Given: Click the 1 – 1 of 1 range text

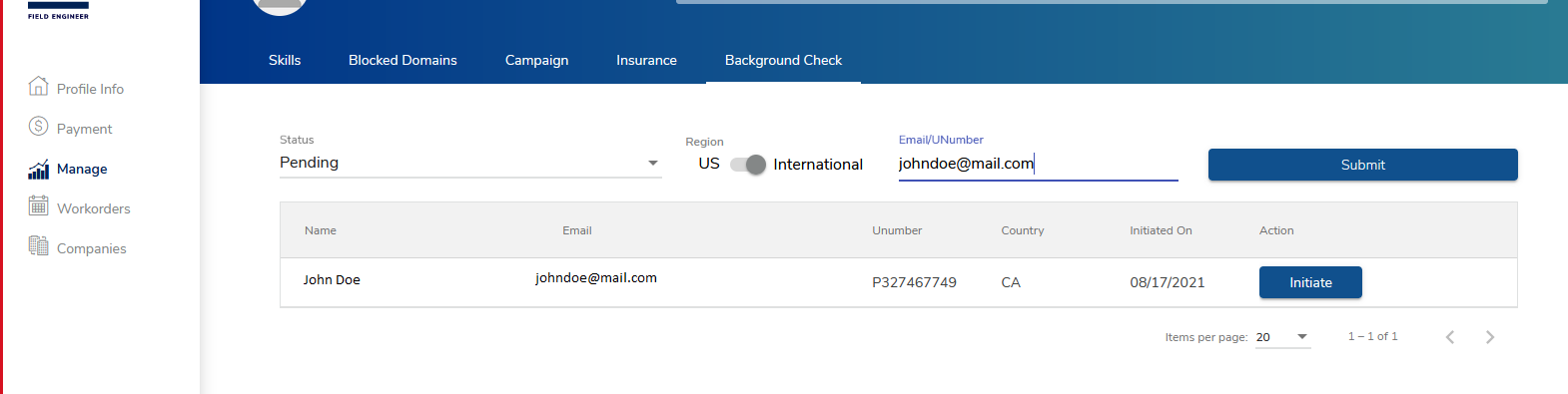Looking at the screenshot, I should pyautogui.click(x=1372, y=336).
